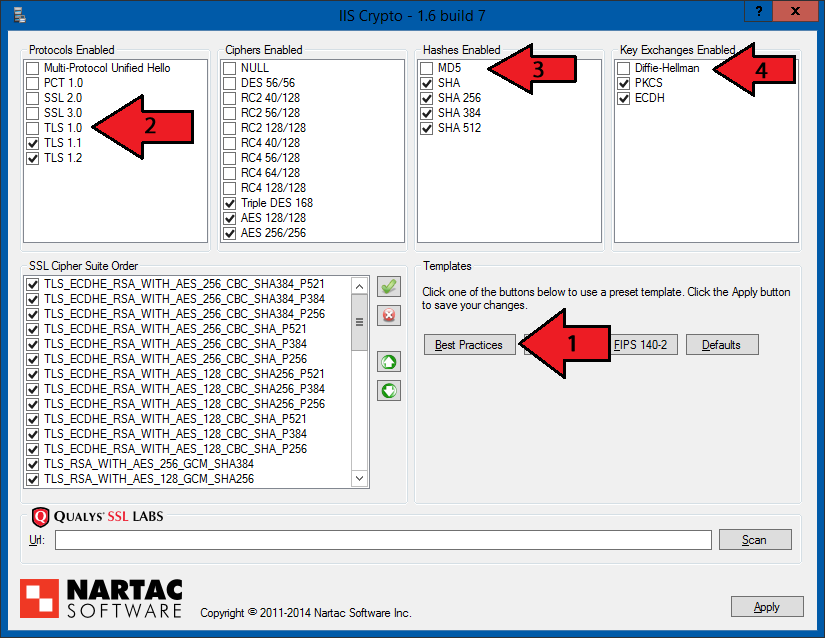Uncheck the SHA hash checkbox
The image size is (825, 638).
click(x=427, y=83)
